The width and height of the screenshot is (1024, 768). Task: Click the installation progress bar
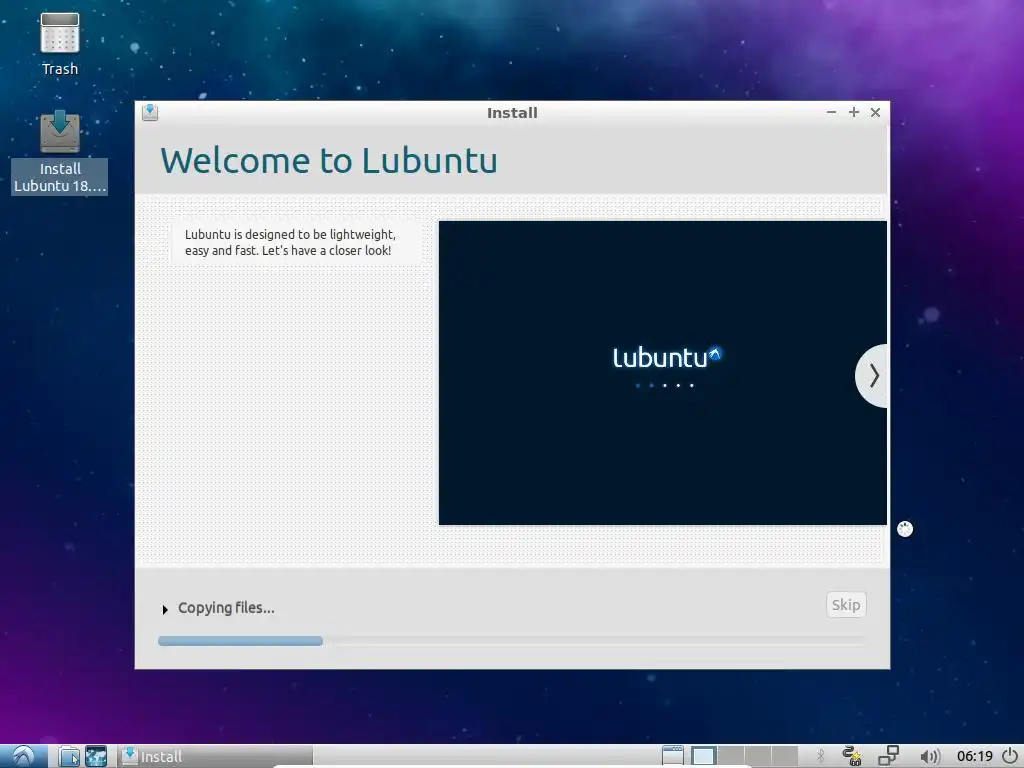coord(511,641)
